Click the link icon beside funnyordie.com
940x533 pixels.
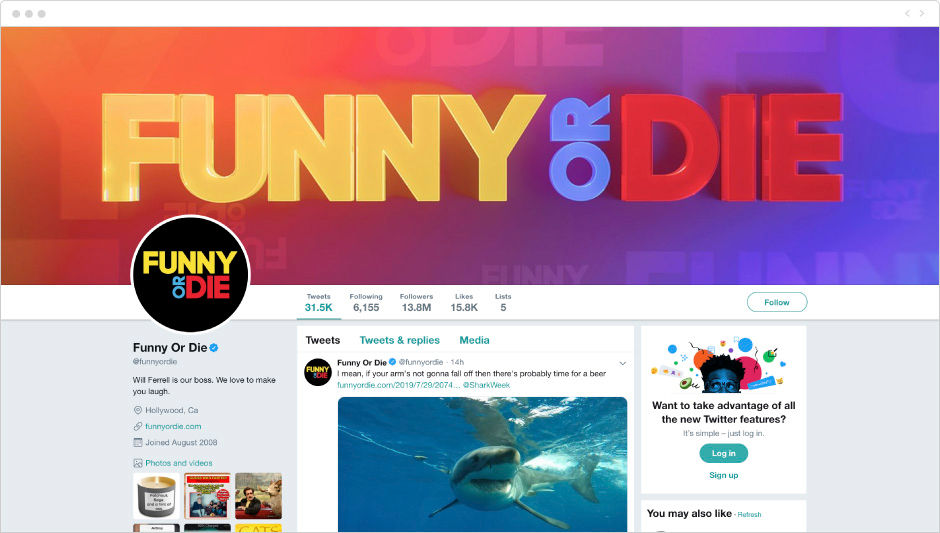tap(137, 426)
